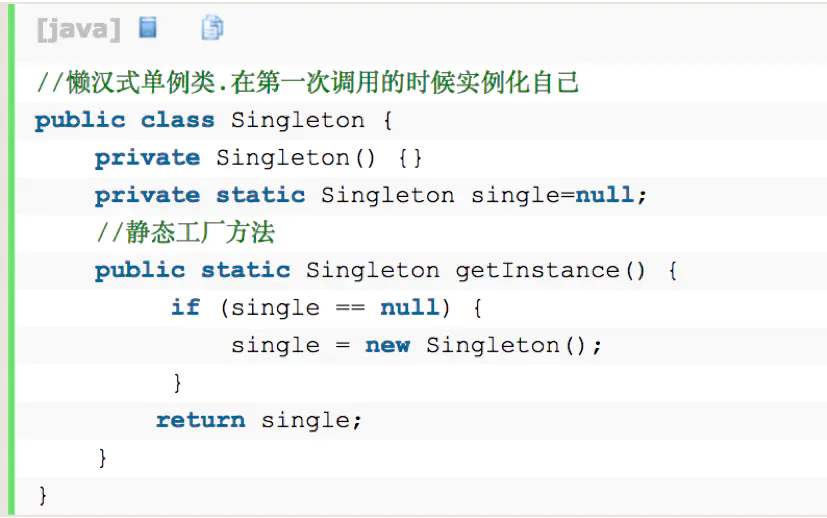Click the "class" keyword in first code line
The width and height of the screenshot is (827, 518).
(178, 120)
